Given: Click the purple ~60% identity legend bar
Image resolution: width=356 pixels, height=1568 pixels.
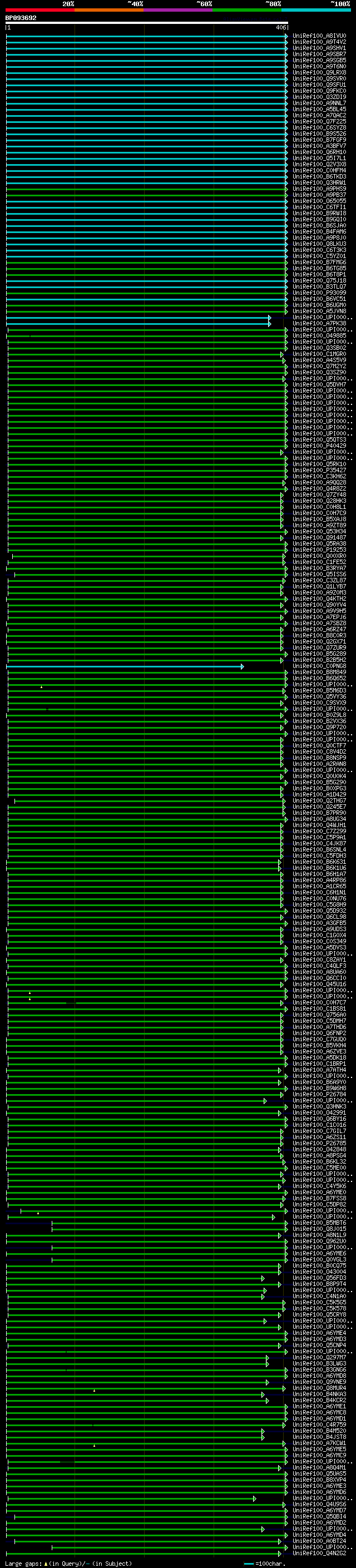Looking at the screenshot, I should (179, 10).
